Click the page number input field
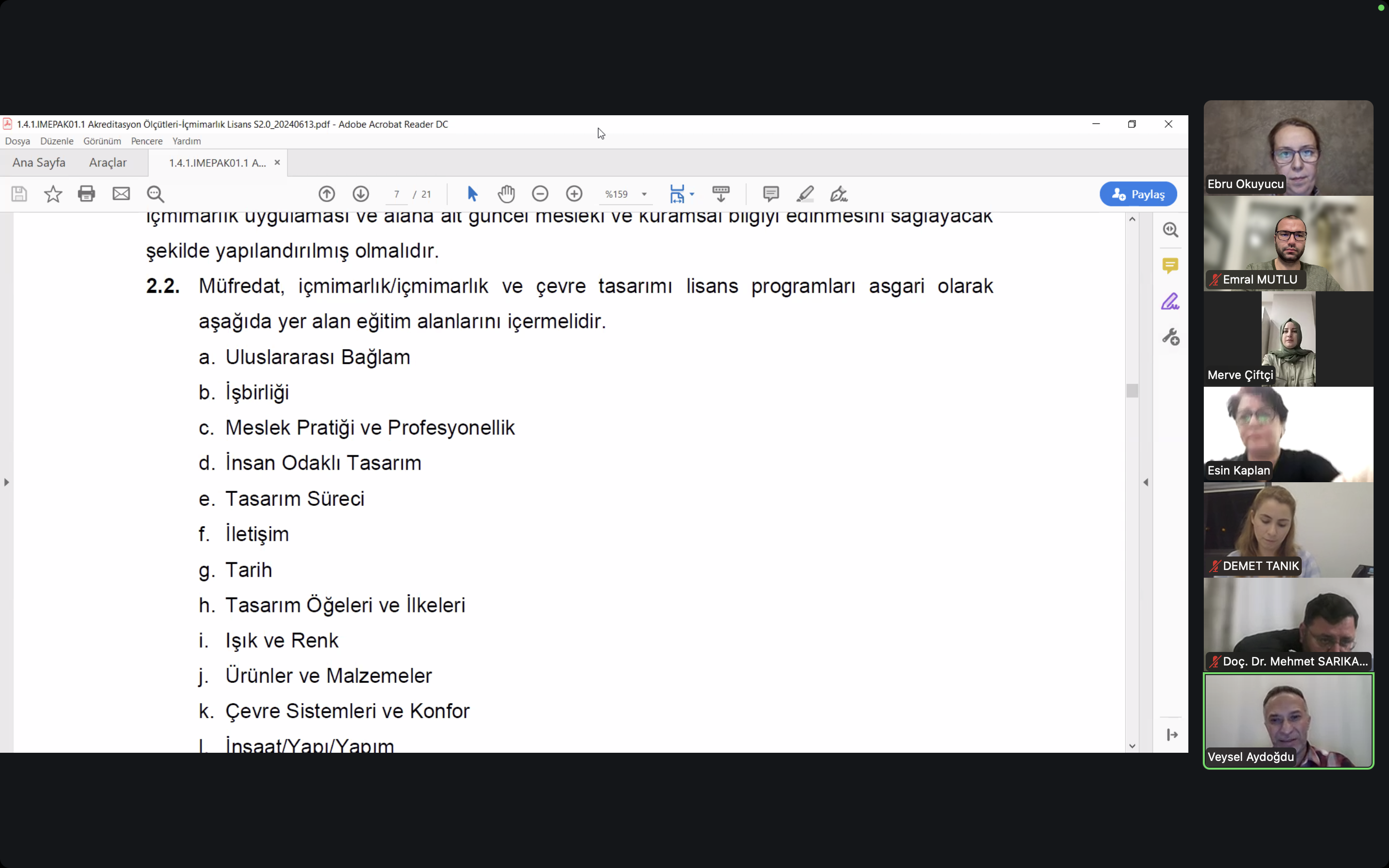This screenshot has width=1389, height=868. (396, 194)
